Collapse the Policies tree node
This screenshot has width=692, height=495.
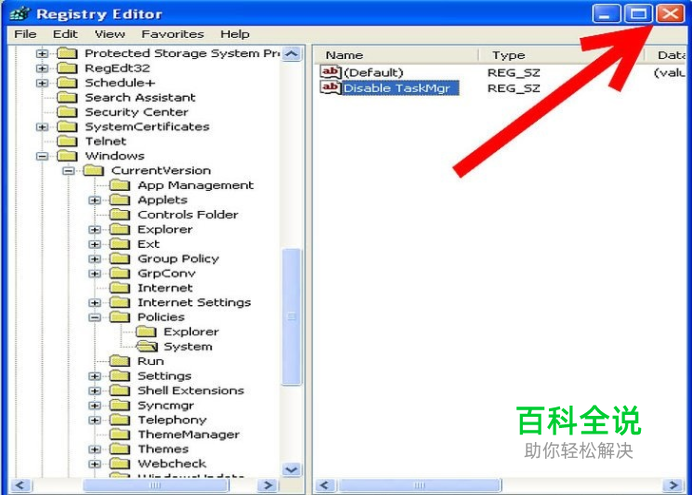(x=94, y=317)
